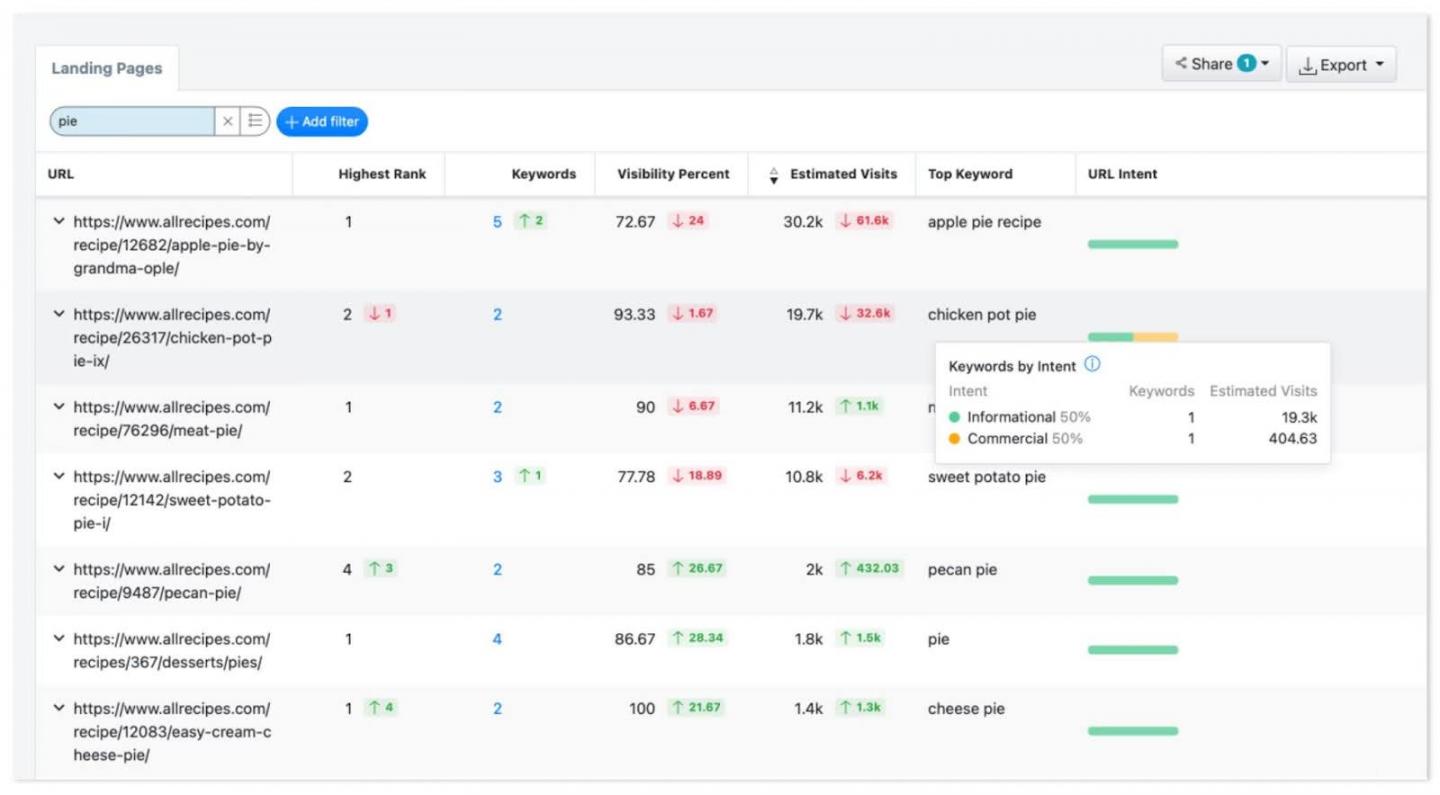
Task: Click the green Informational intent dot
Action: [955, 417]
